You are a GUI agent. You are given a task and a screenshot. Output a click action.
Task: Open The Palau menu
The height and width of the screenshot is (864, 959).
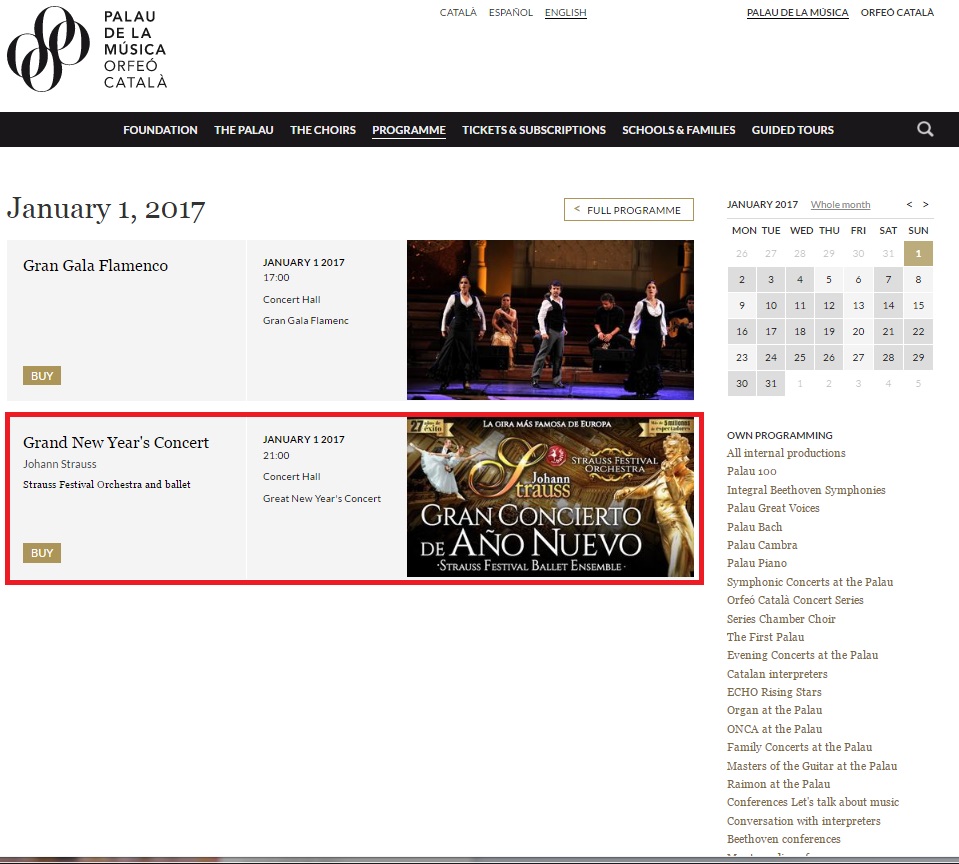click(x=243, y=130)
